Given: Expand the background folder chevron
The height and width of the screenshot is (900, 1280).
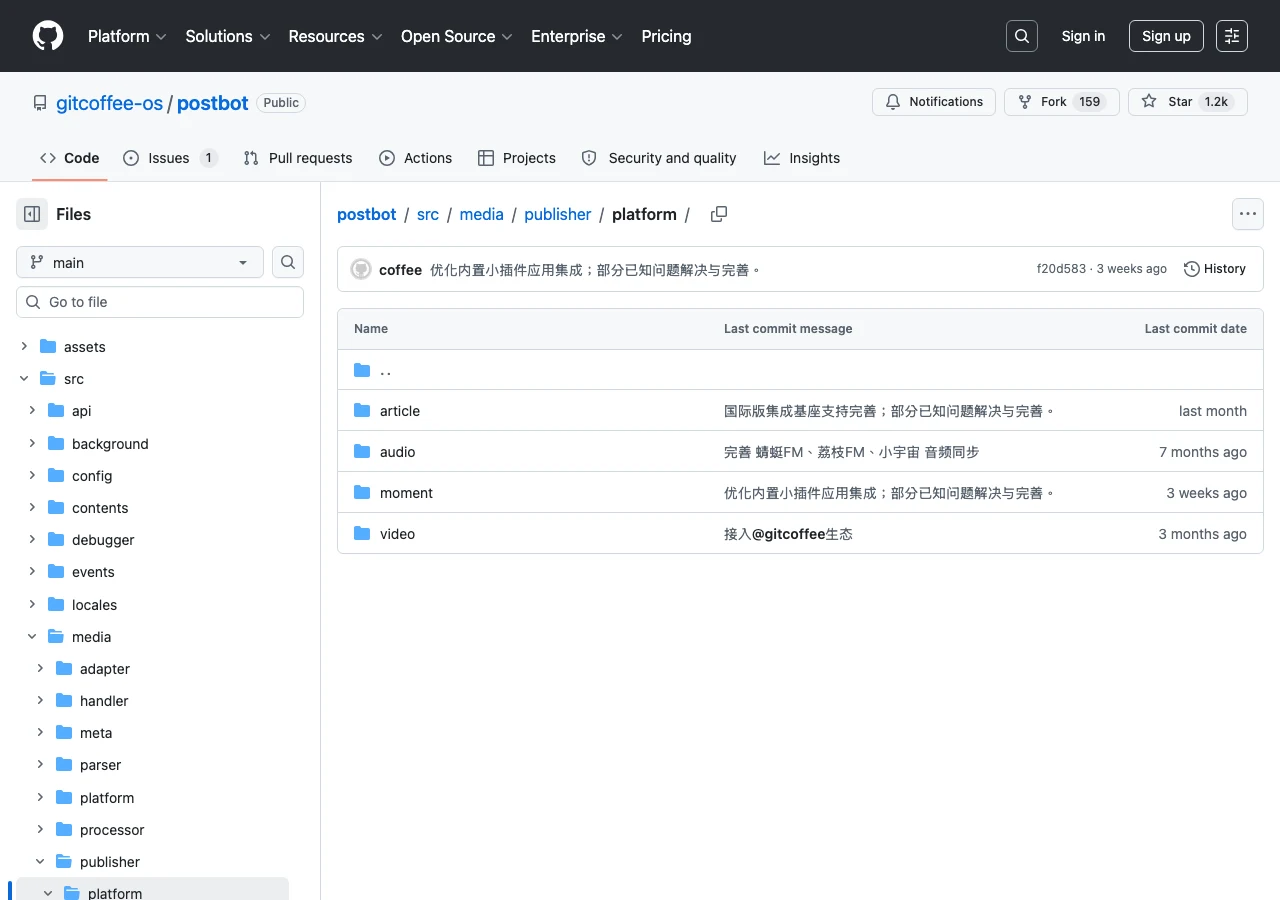Looking at the screenshot, I should [32, 443].
